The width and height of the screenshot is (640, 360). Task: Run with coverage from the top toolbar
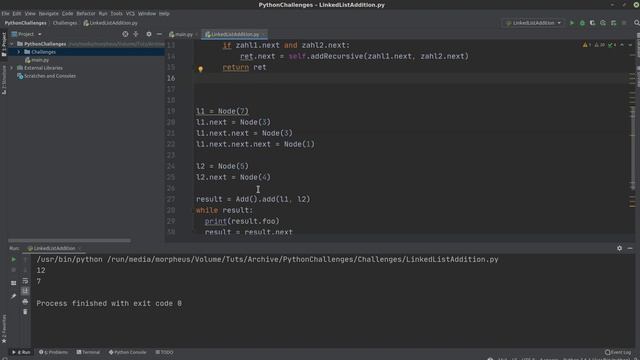tap(592, 23)
